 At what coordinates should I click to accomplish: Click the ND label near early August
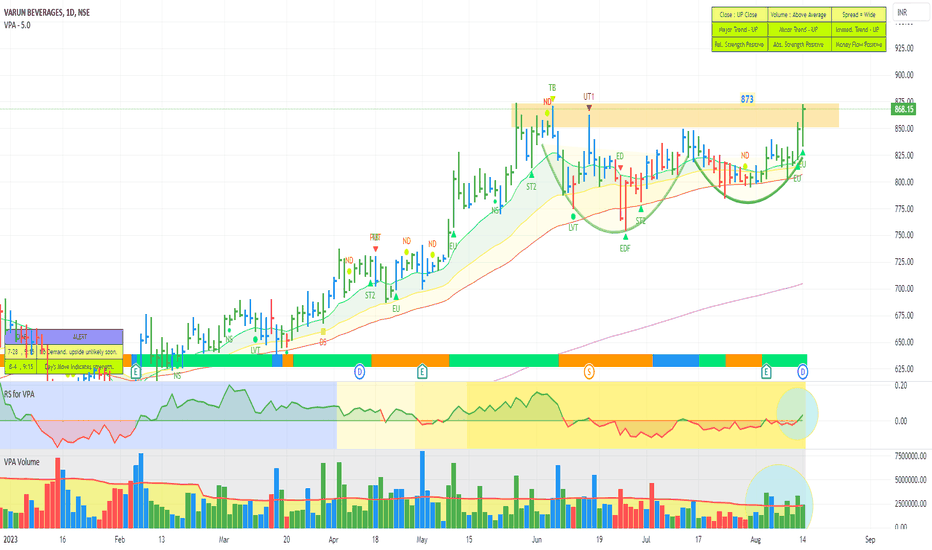745,156
